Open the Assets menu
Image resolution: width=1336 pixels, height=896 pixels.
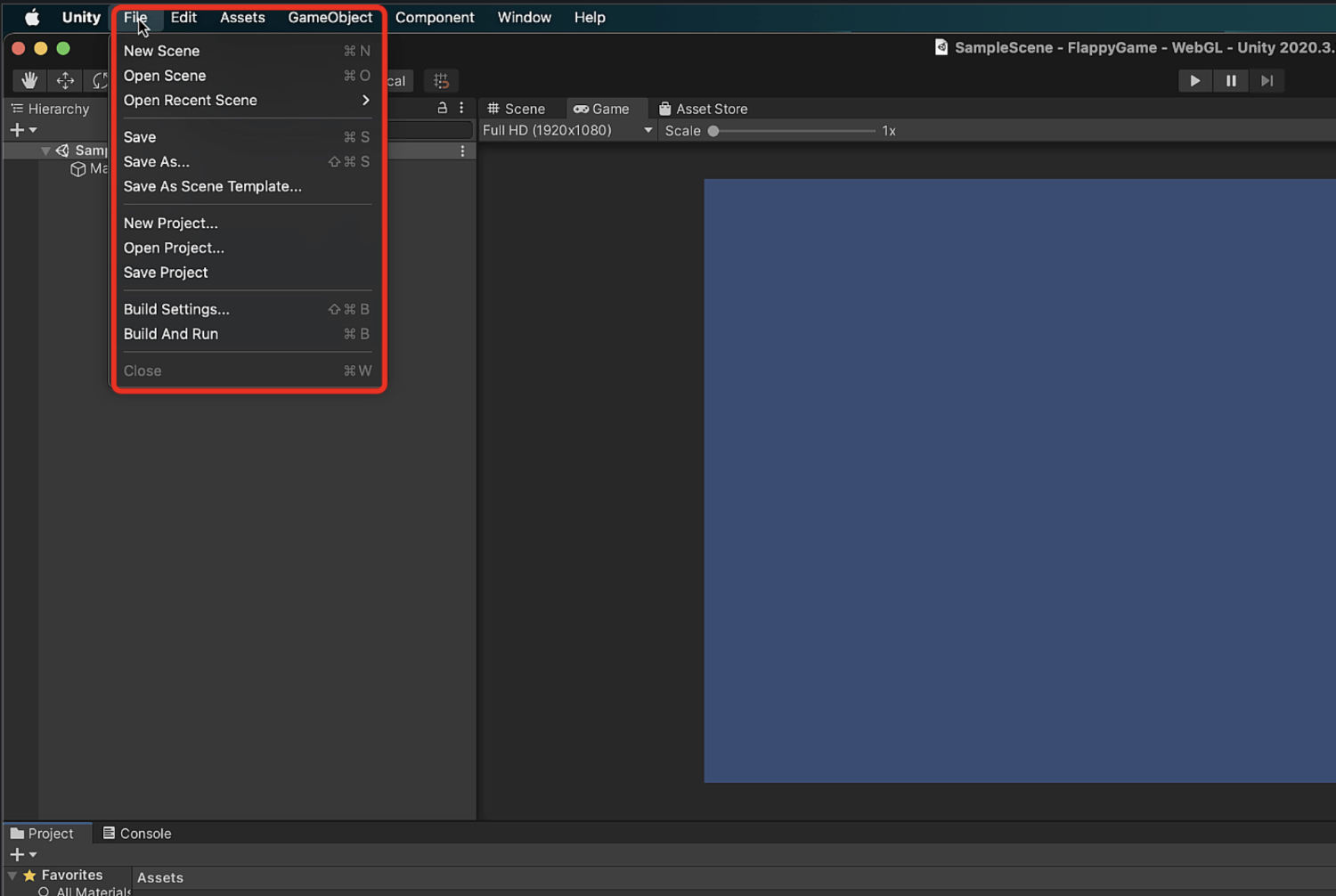pos(242,17)
